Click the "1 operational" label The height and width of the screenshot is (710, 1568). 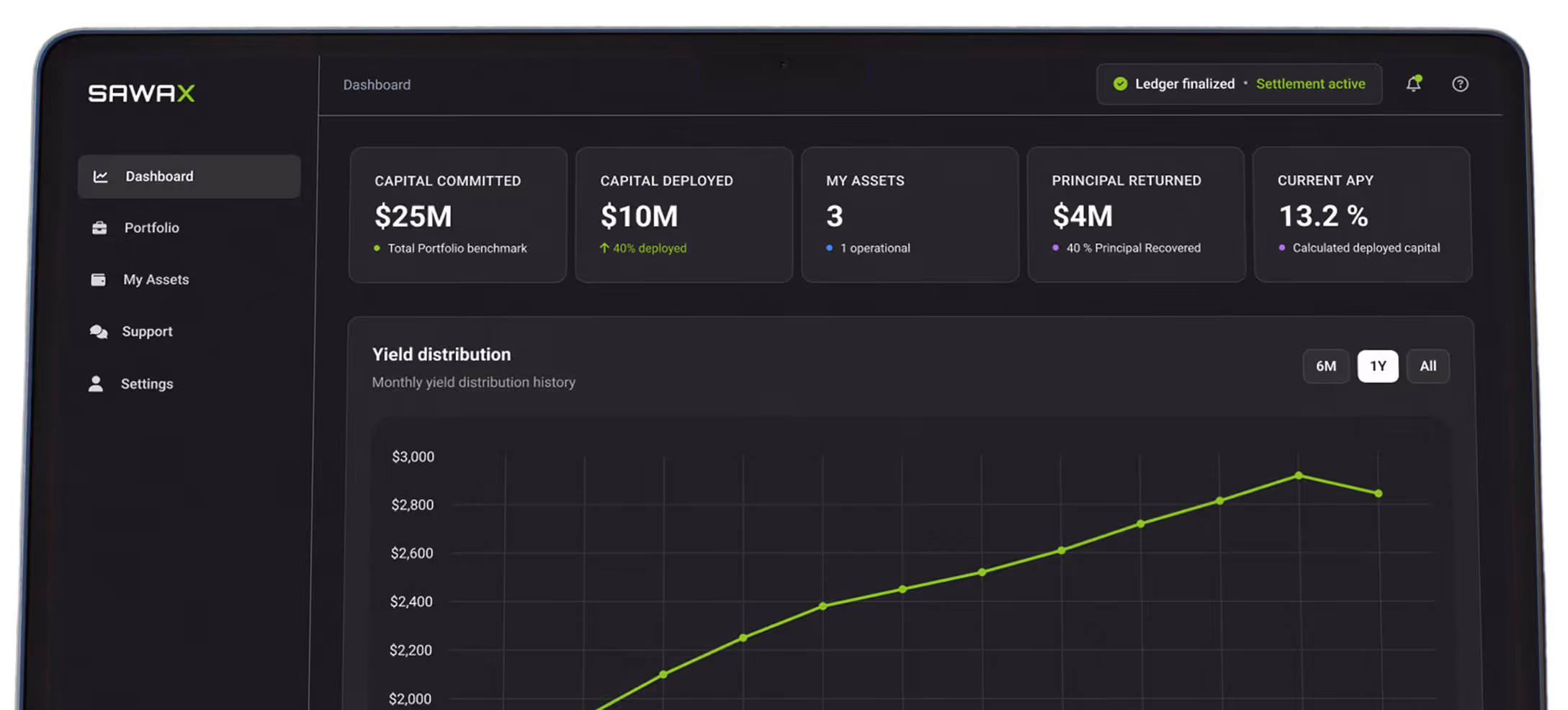coord(875,248)
